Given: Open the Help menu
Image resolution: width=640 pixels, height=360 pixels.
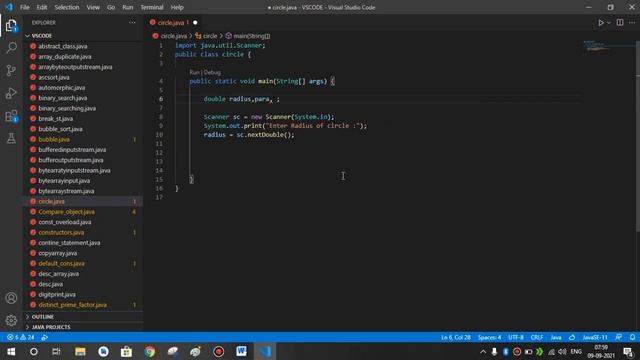Looking at the screenshot, I should coord(177,7).
